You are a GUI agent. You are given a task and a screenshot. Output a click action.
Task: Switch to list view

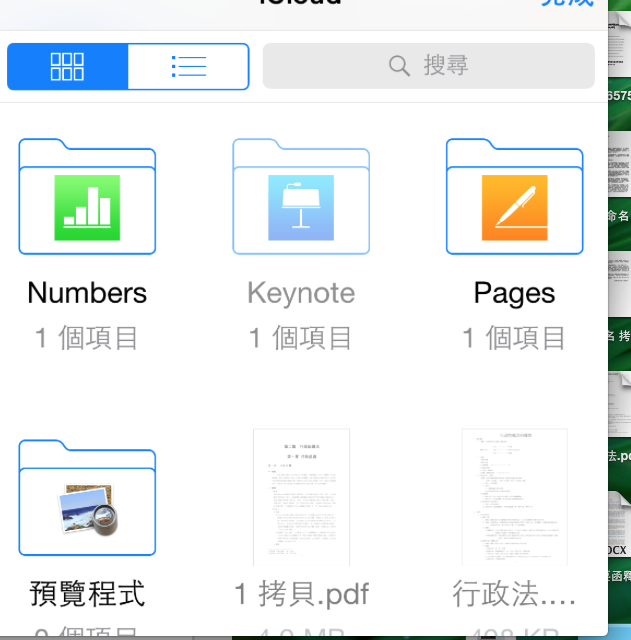pos(189,67)
